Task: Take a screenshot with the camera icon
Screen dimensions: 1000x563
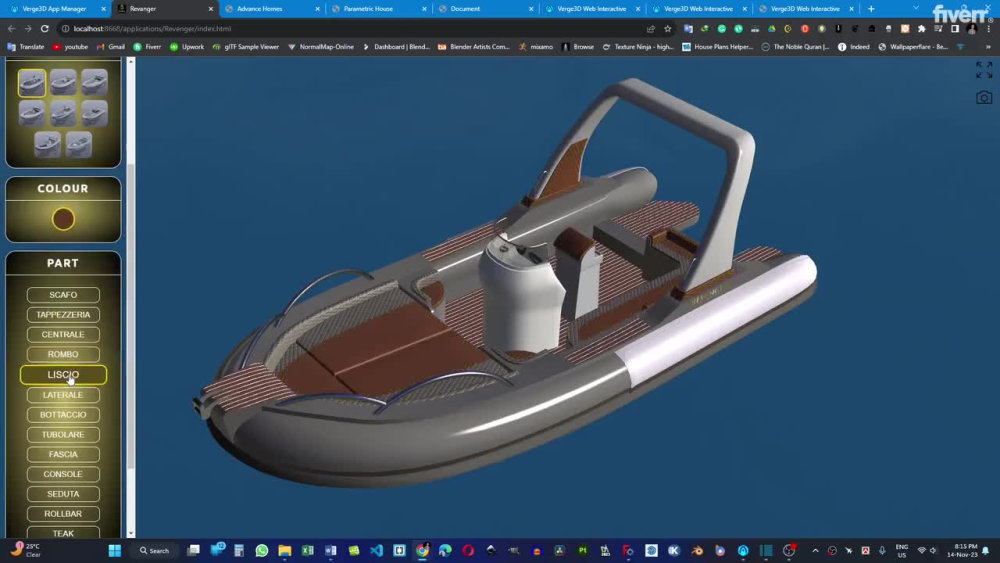Action: [984, 98]
